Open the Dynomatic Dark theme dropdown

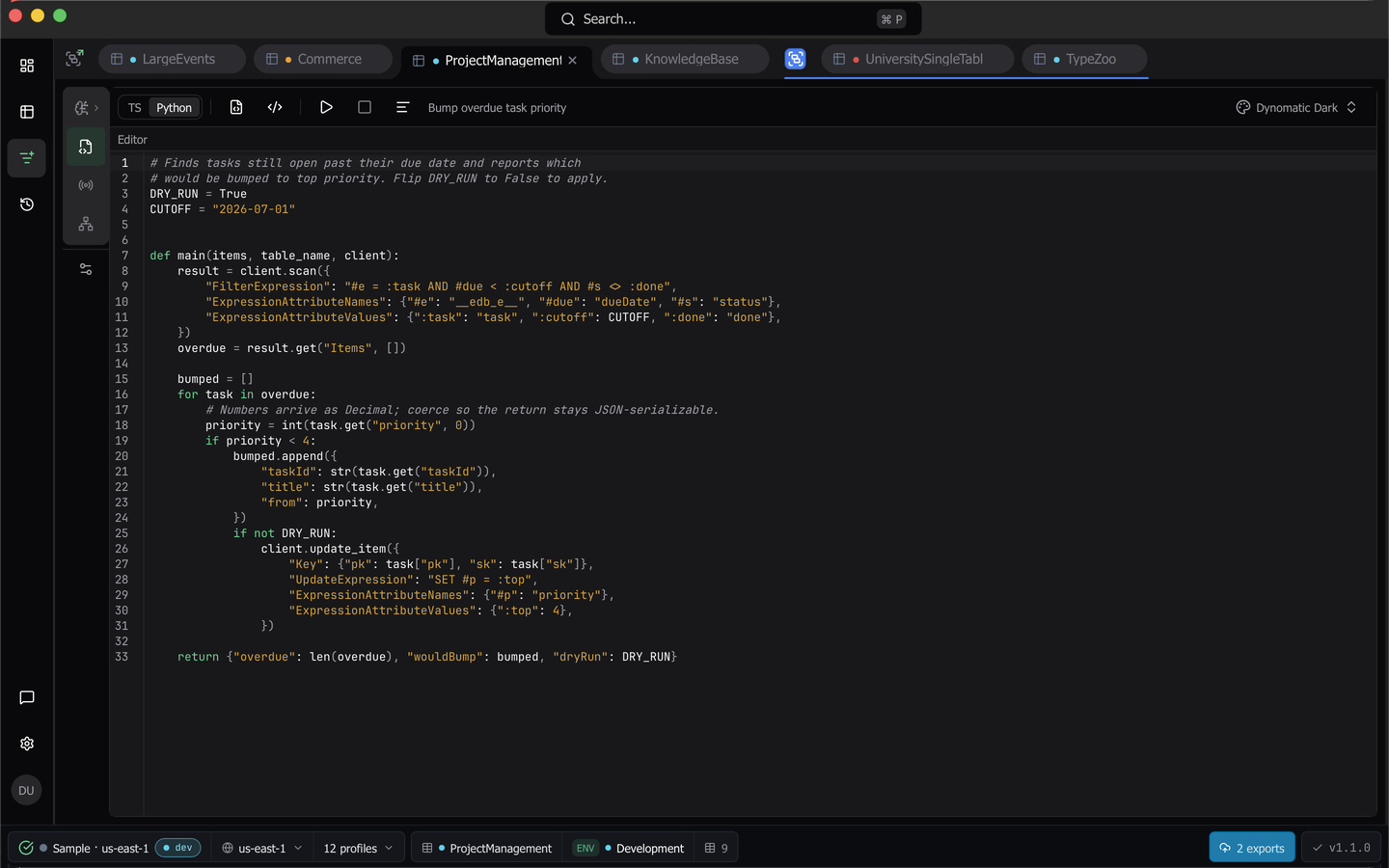1297,108
